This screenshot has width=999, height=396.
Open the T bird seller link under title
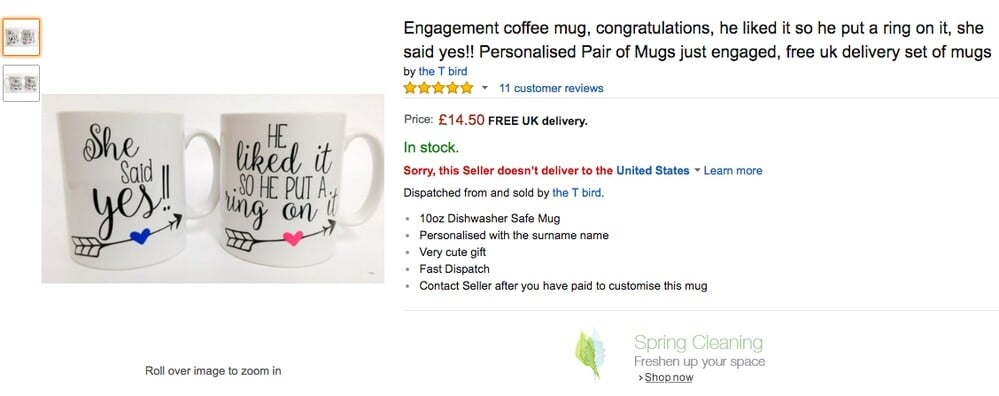[443, 71]
